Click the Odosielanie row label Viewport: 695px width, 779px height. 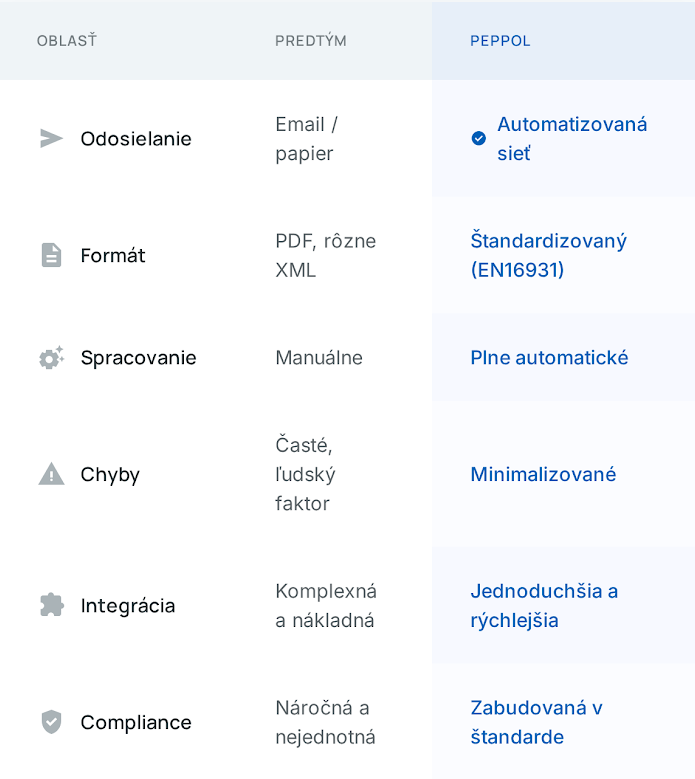136,139
